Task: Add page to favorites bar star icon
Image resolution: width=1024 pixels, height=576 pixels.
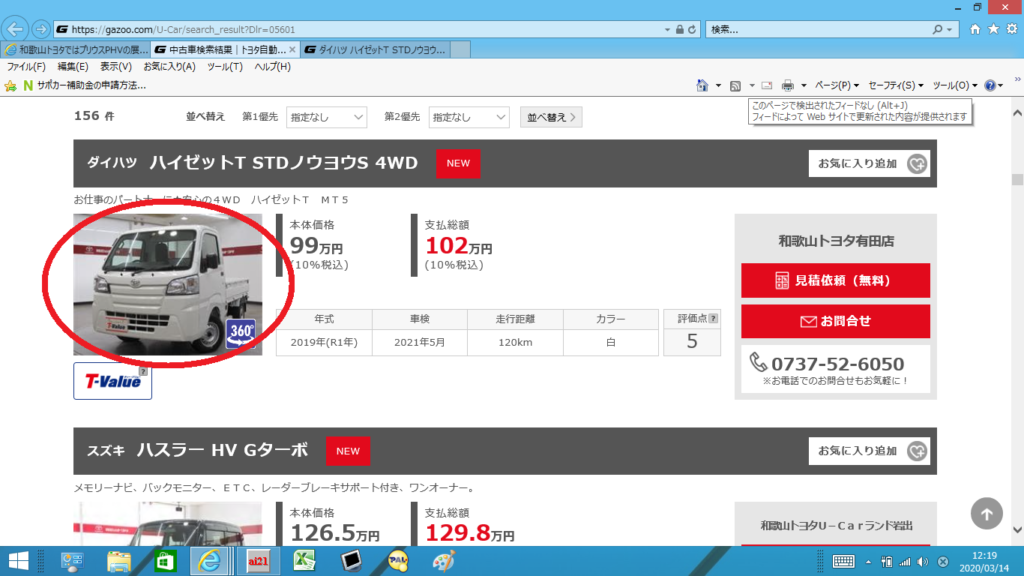Action: pyautogui.click(x=10, y=86)
